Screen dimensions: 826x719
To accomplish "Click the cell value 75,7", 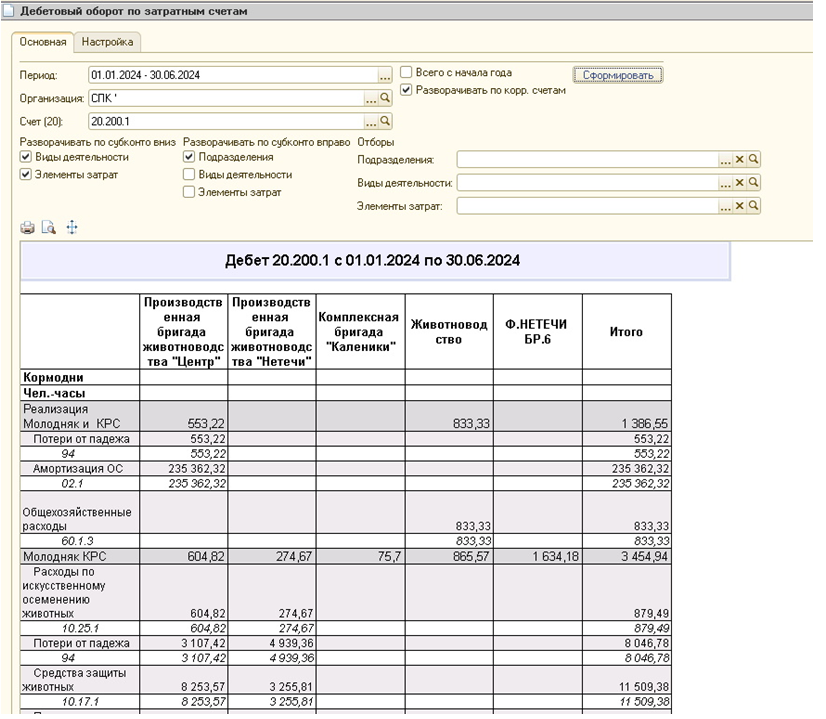I will (389, 557).
